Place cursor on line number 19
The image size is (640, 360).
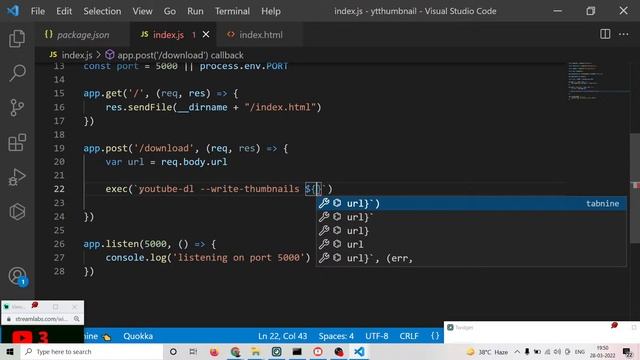pos(59,148)
